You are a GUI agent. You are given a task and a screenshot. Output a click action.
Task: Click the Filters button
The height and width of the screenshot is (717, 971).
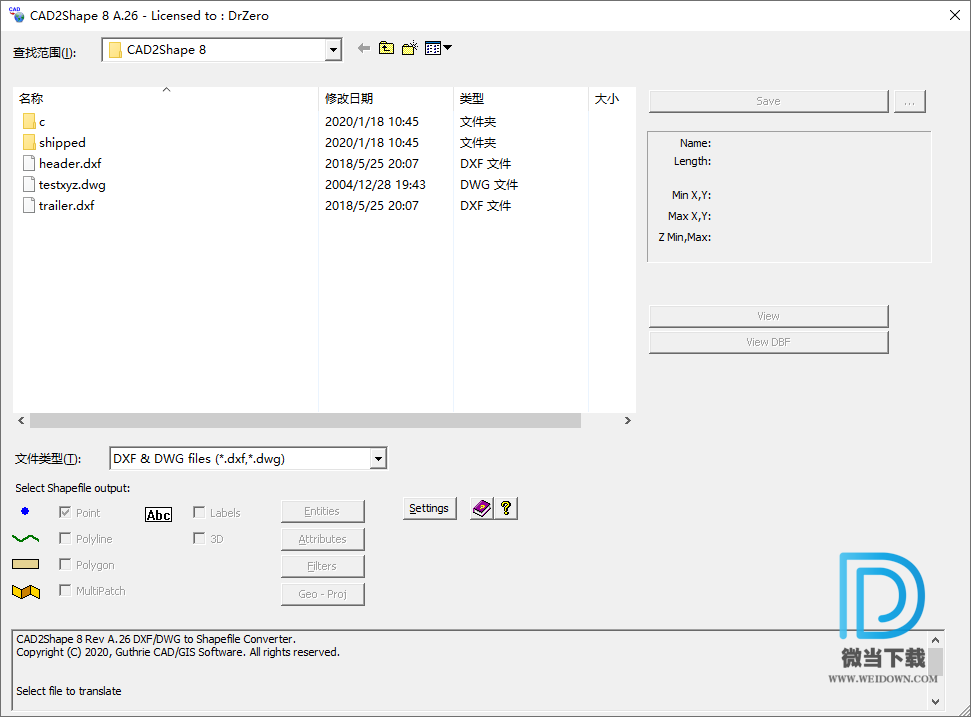coord(323,567)
